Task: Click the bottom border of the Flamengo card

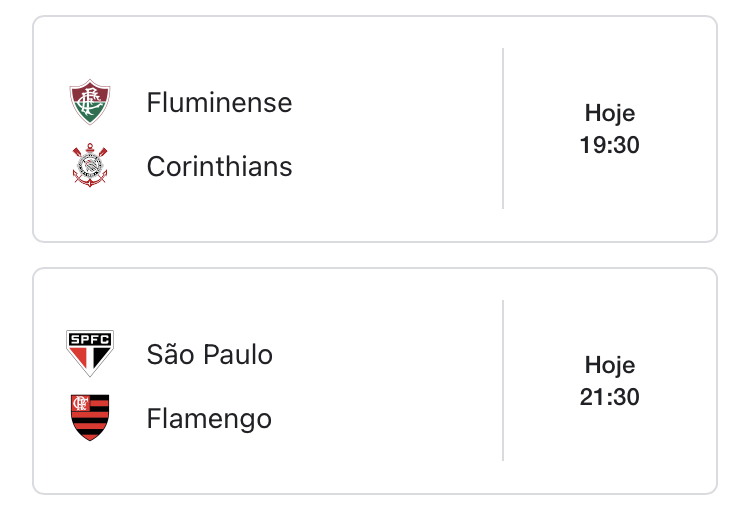Action: click(375, 493)
